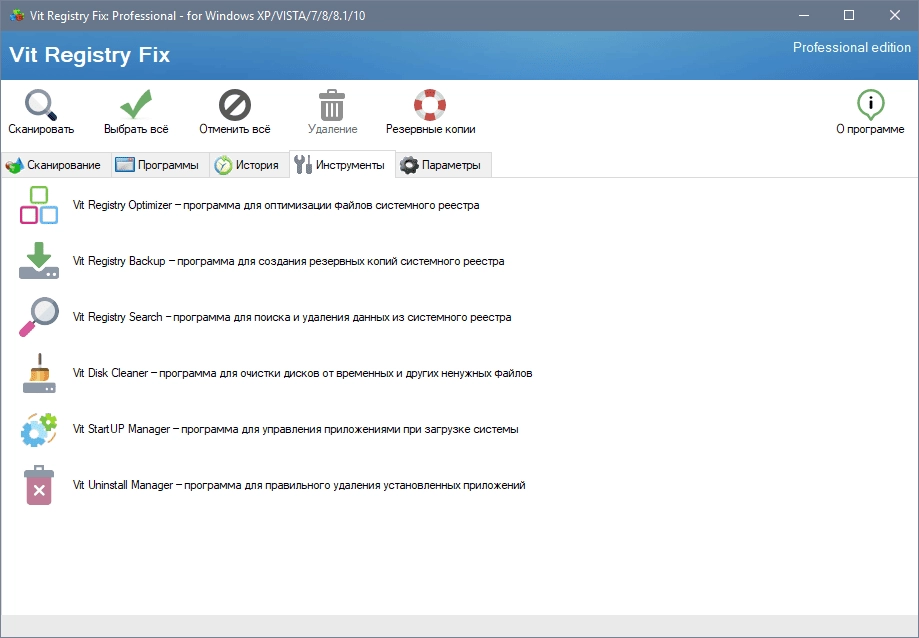919x638 pixels.
Task: Minimize the Vit Registry Fix window
Action: pos(804,15)
